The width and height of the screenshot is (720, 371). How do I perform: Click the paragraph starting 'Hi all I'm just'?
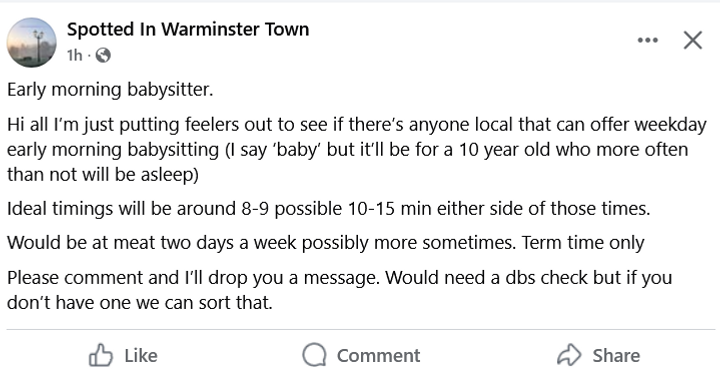pos(357,149)
